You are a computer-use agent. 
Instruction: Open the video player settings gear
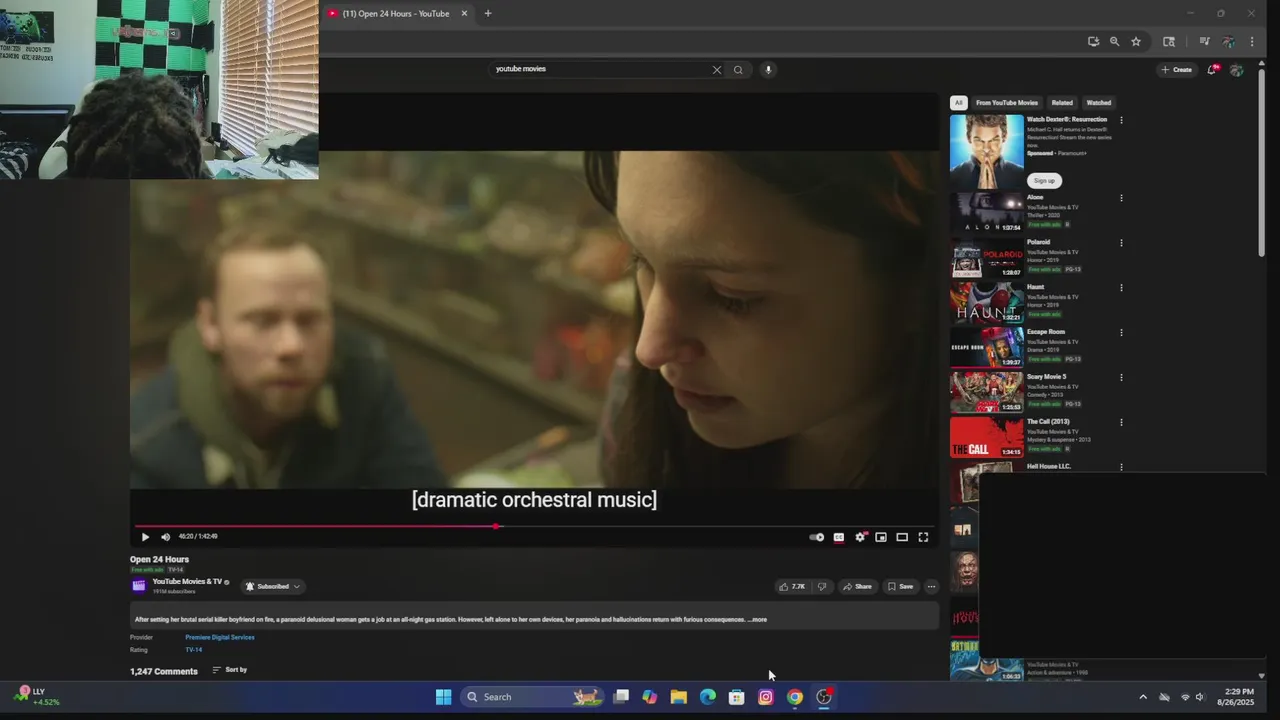pos(860,537)
